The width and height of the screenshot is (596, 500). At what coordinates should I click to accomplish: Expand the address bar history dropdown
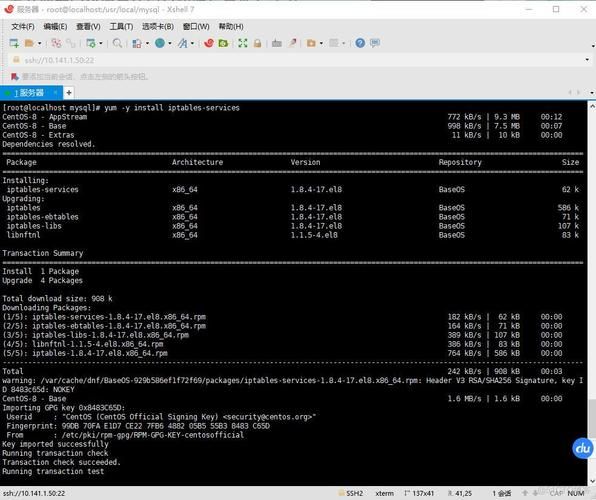coord(587,60)
